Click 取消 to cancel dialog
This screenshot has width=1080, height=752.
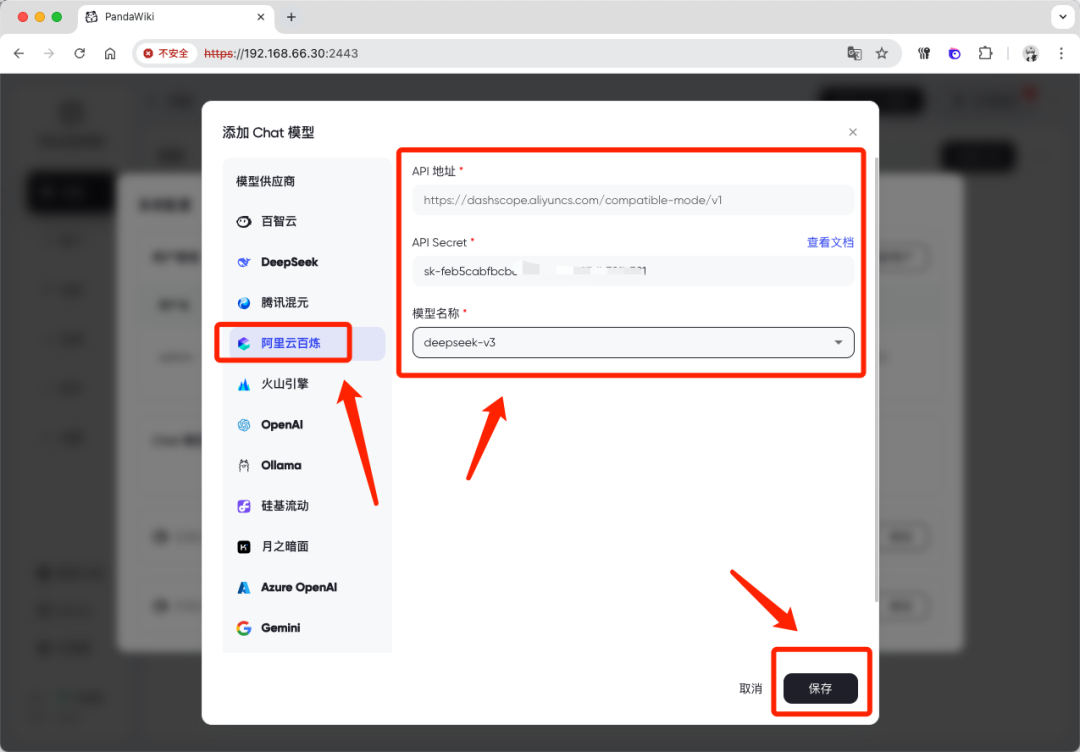pyautogui.click(x=750, y=688)
